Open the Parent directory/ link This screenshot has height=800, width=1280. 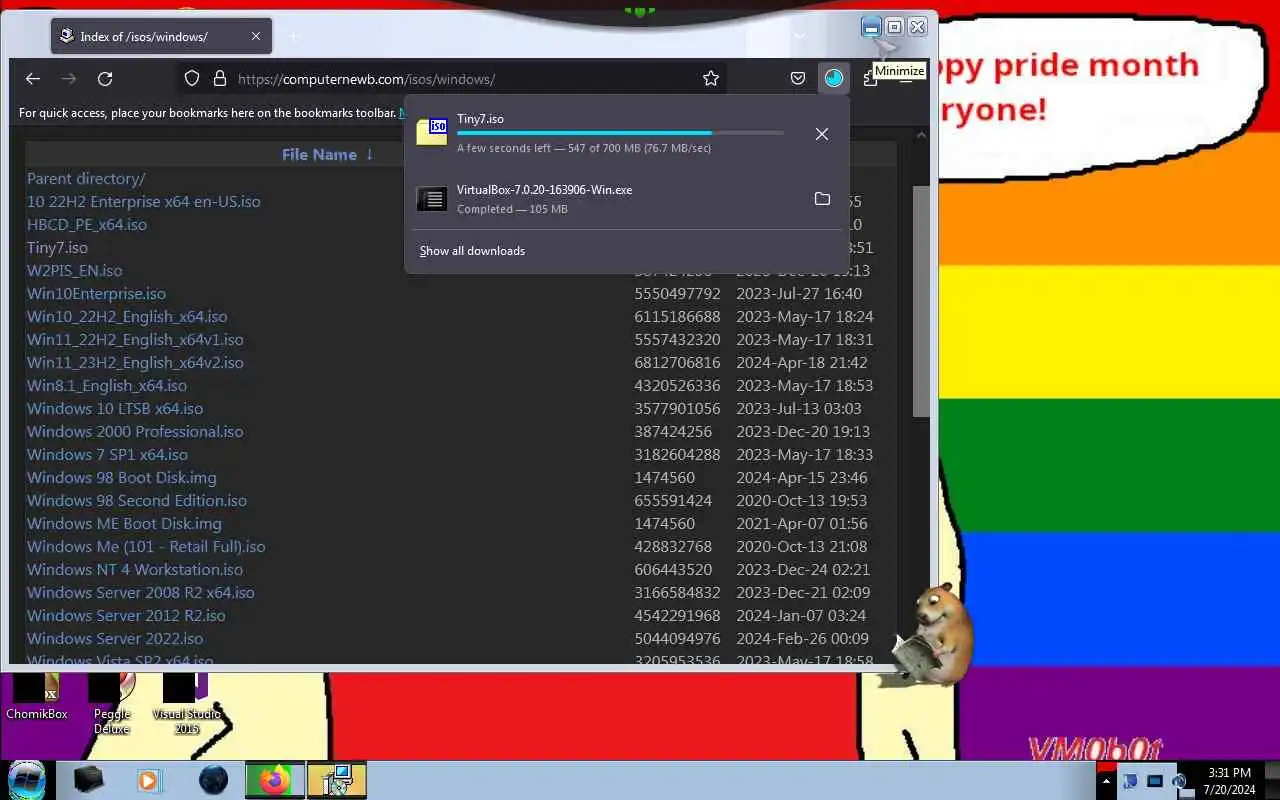tap(86, 178)
